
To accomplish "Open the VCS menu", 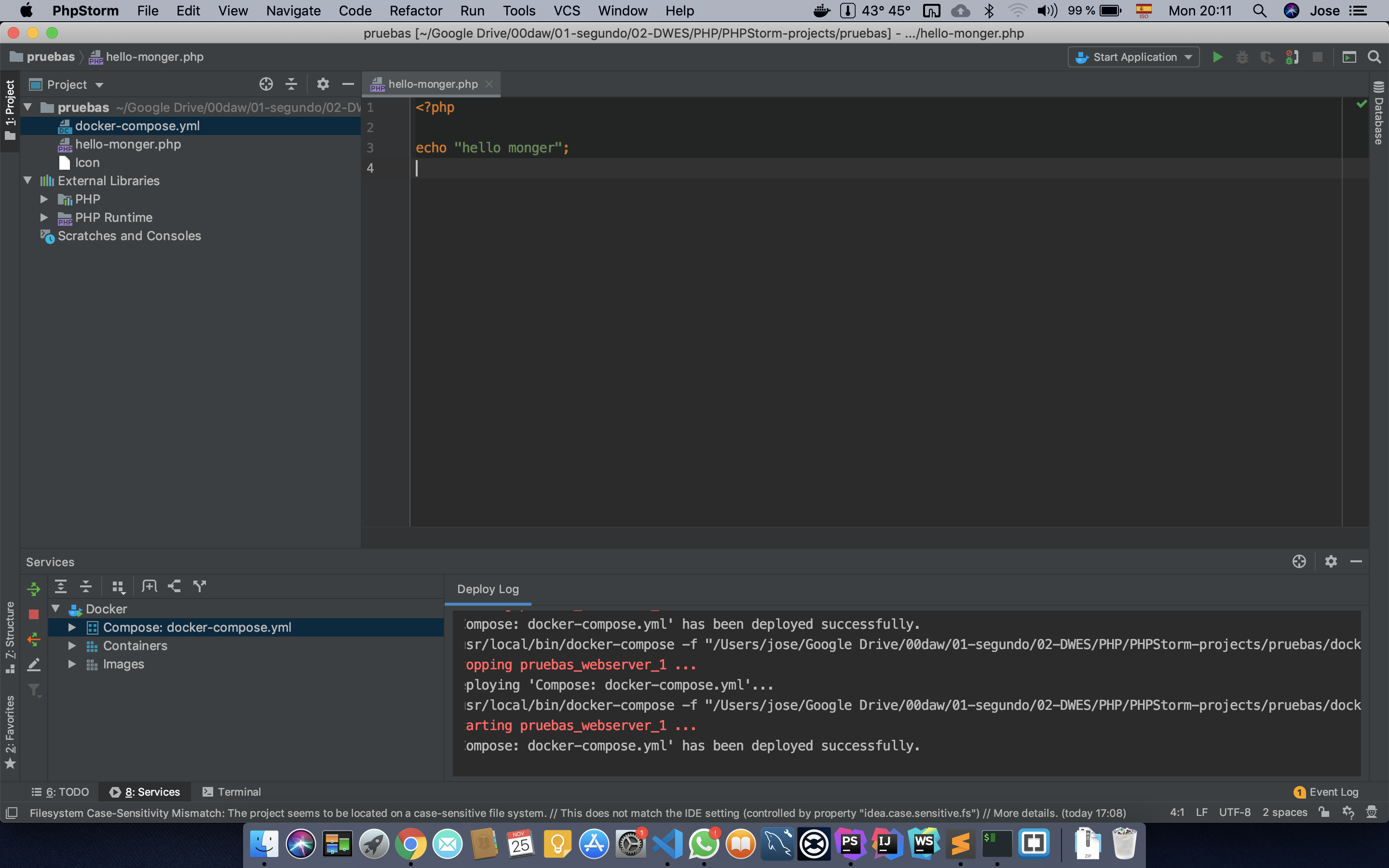I will click(x=567, y=11).
